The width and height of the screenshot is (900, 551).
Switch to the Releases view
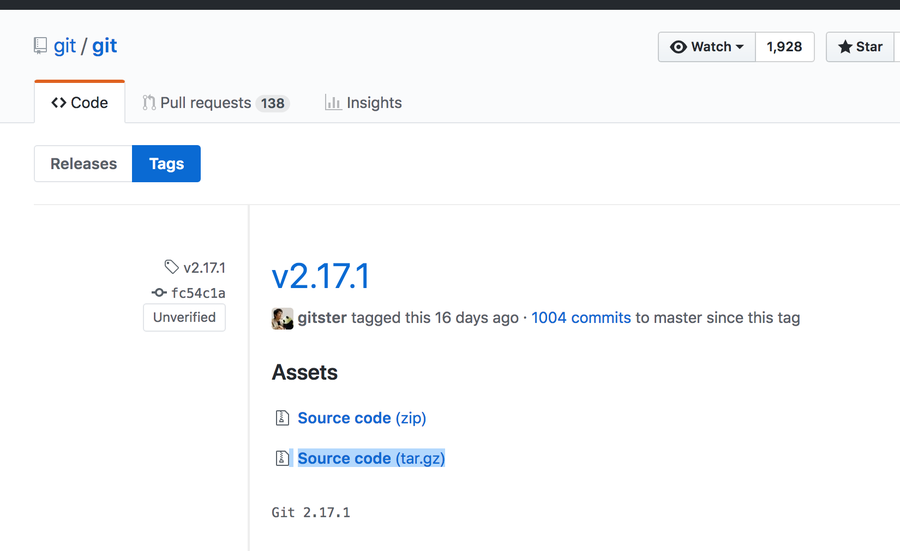click(83, 164)
